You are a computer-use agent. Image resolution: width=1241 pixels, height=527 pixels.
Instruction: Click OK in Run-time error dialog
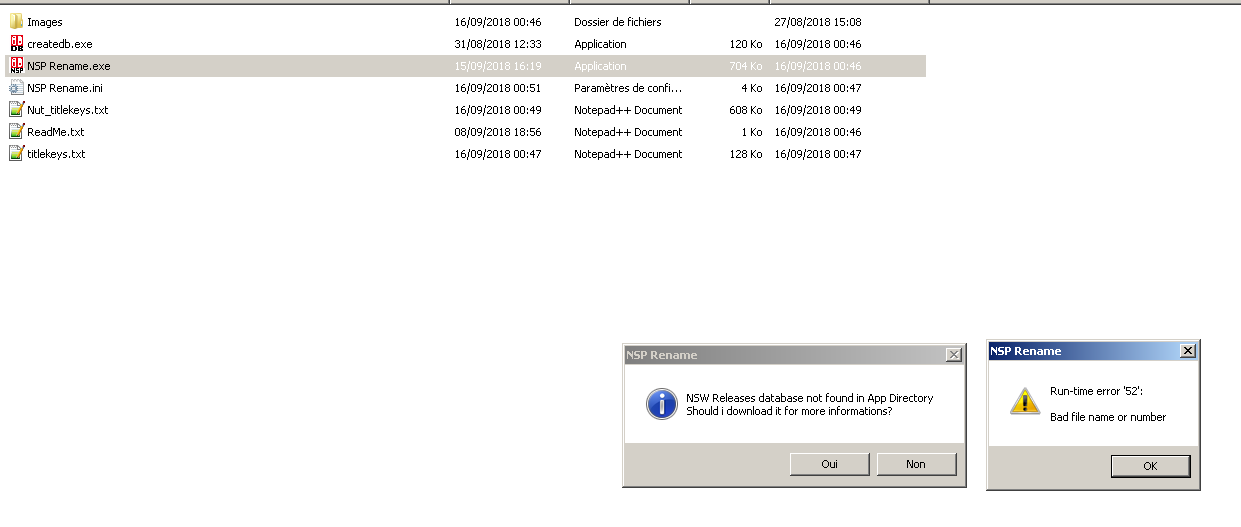coord(1150,466)
